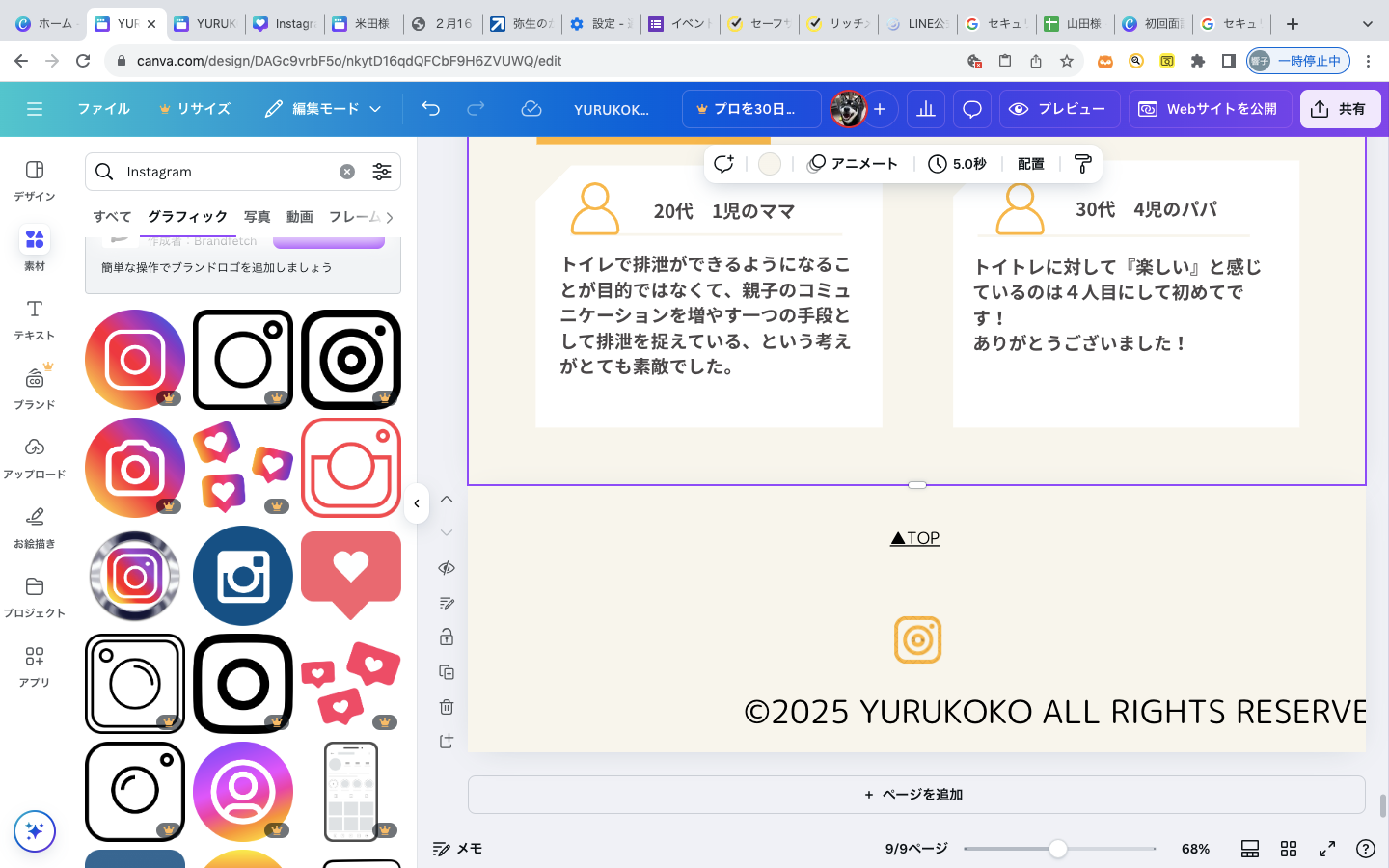Screen dimensions: 1389x868
Task: Select the gradient Instagram logo graphic
Action: [x=135, y=360]
